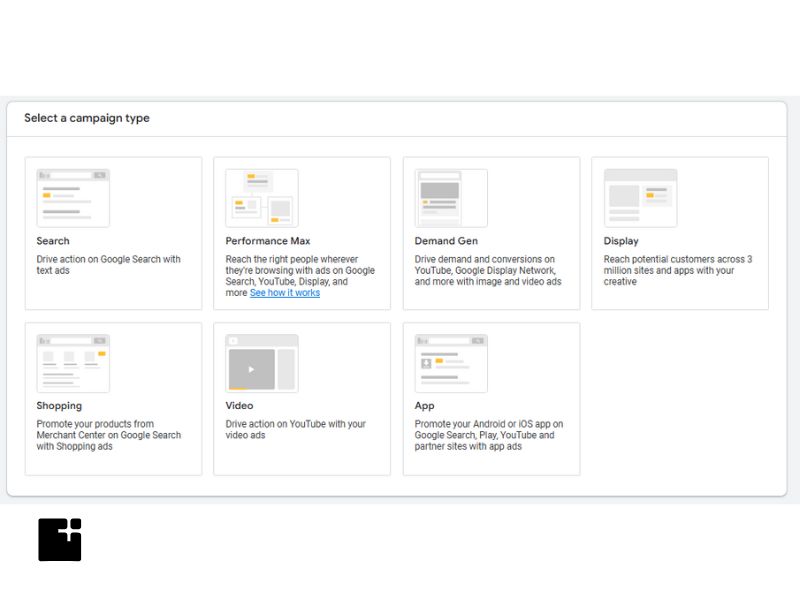Click the Shopping card's Merchant Center description
Viewport: 800px width, 600px height.
pos(109,435)
